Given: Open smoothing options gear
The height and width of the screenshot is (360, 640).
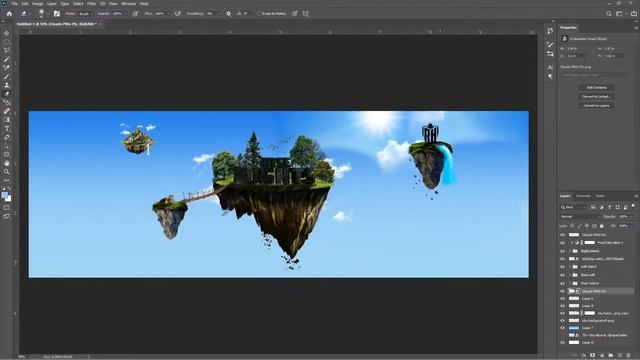Looking at the screenshot, I should pyautogui.click(x=229, y=13).
